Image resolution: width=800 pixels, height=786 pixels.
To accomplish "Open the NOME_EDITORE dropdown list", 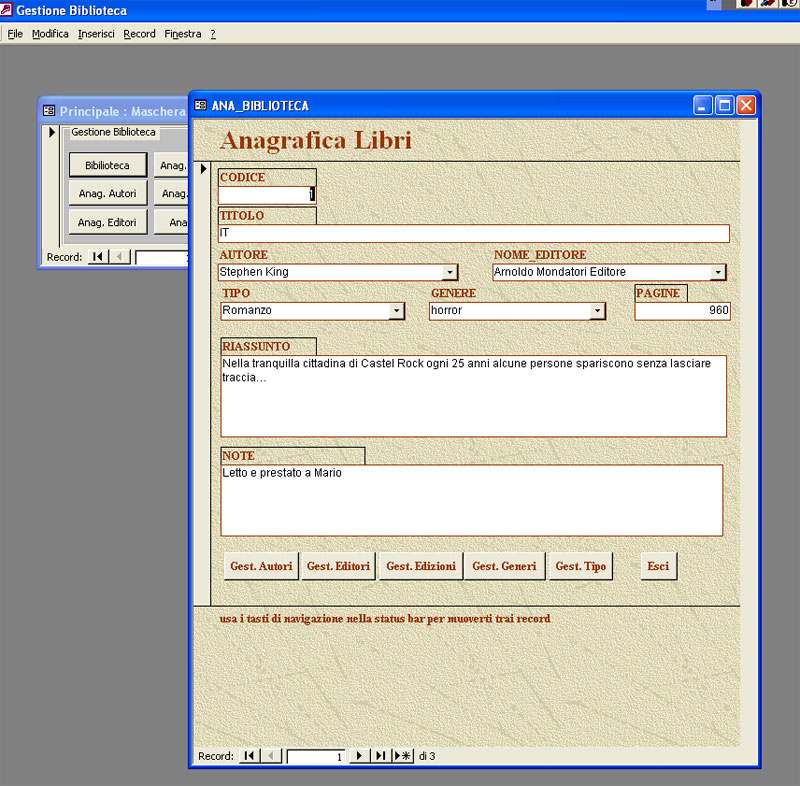I will [x=718, y=272].
